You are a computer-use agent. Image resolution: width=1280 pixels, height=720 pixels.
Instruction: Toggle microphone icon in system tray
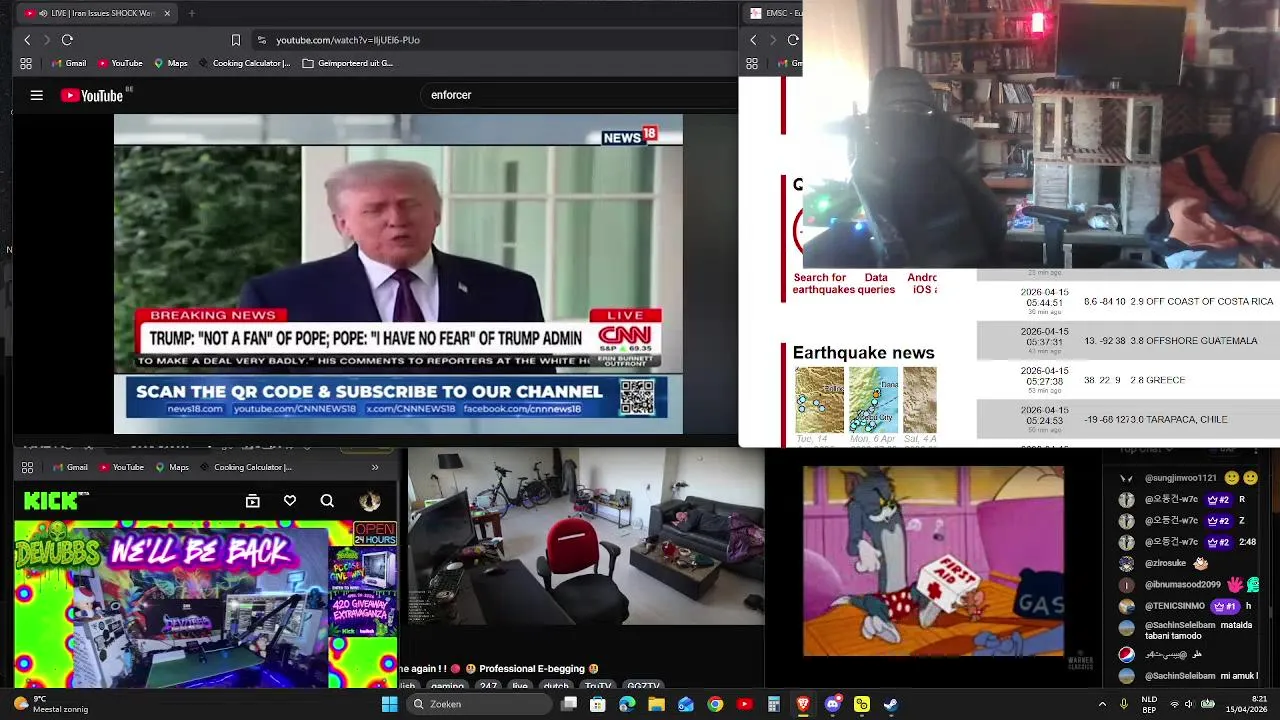click(x=1124, y=704)
